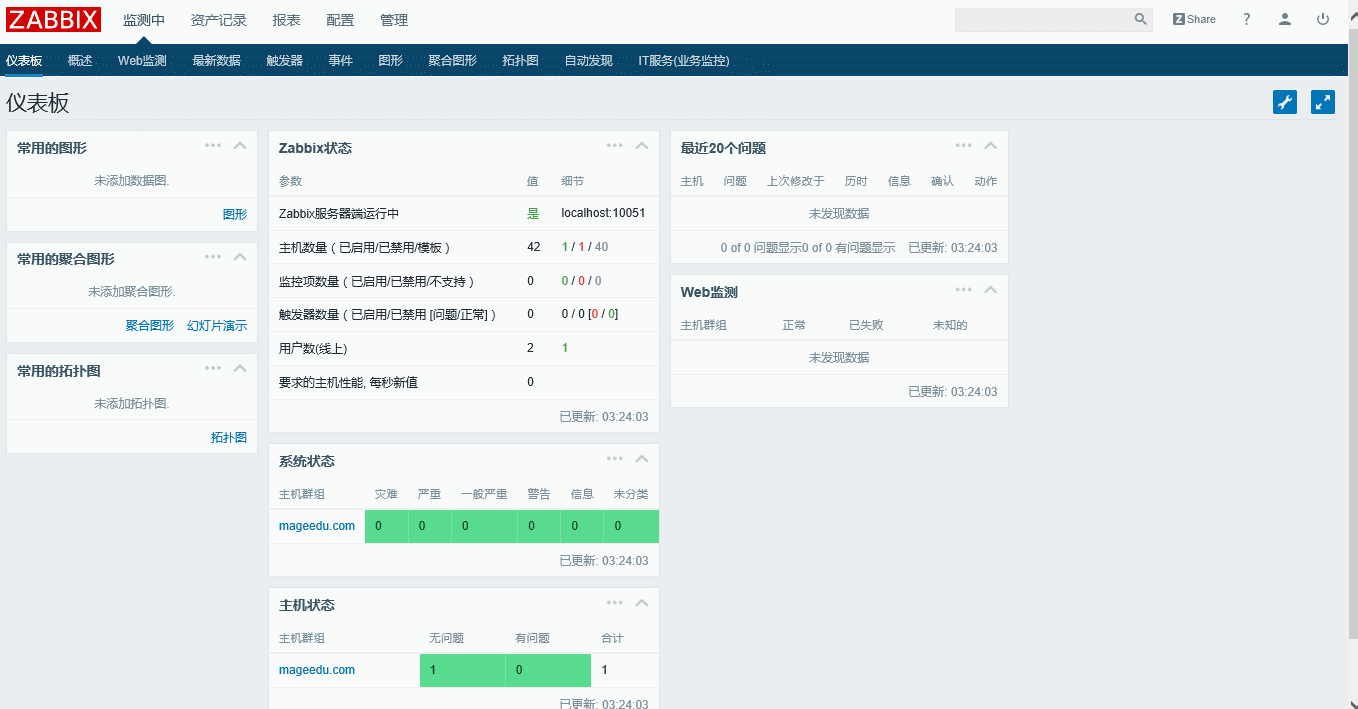
Task: Click the logout power icon
Action: pyautogui.click(x=1323, y=19)
